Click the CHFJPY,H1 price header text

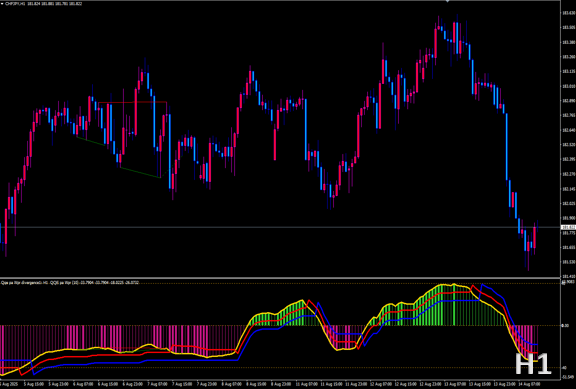click(x=43, y=4)
